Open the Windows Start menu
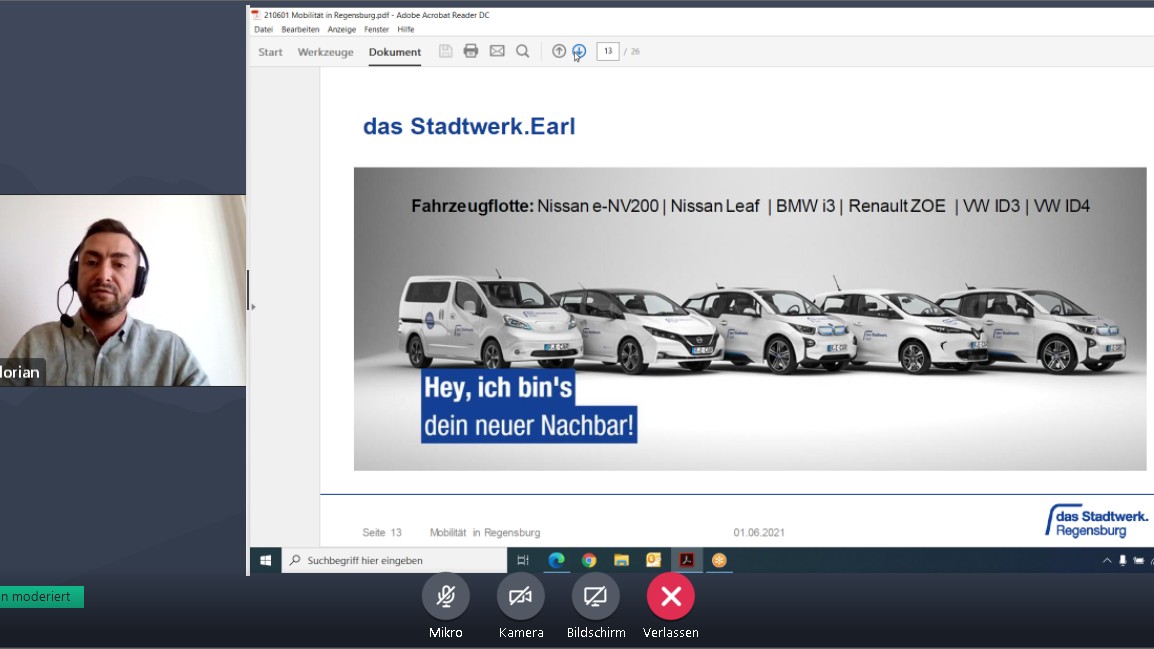The image size is (1154, 649). 266,560
